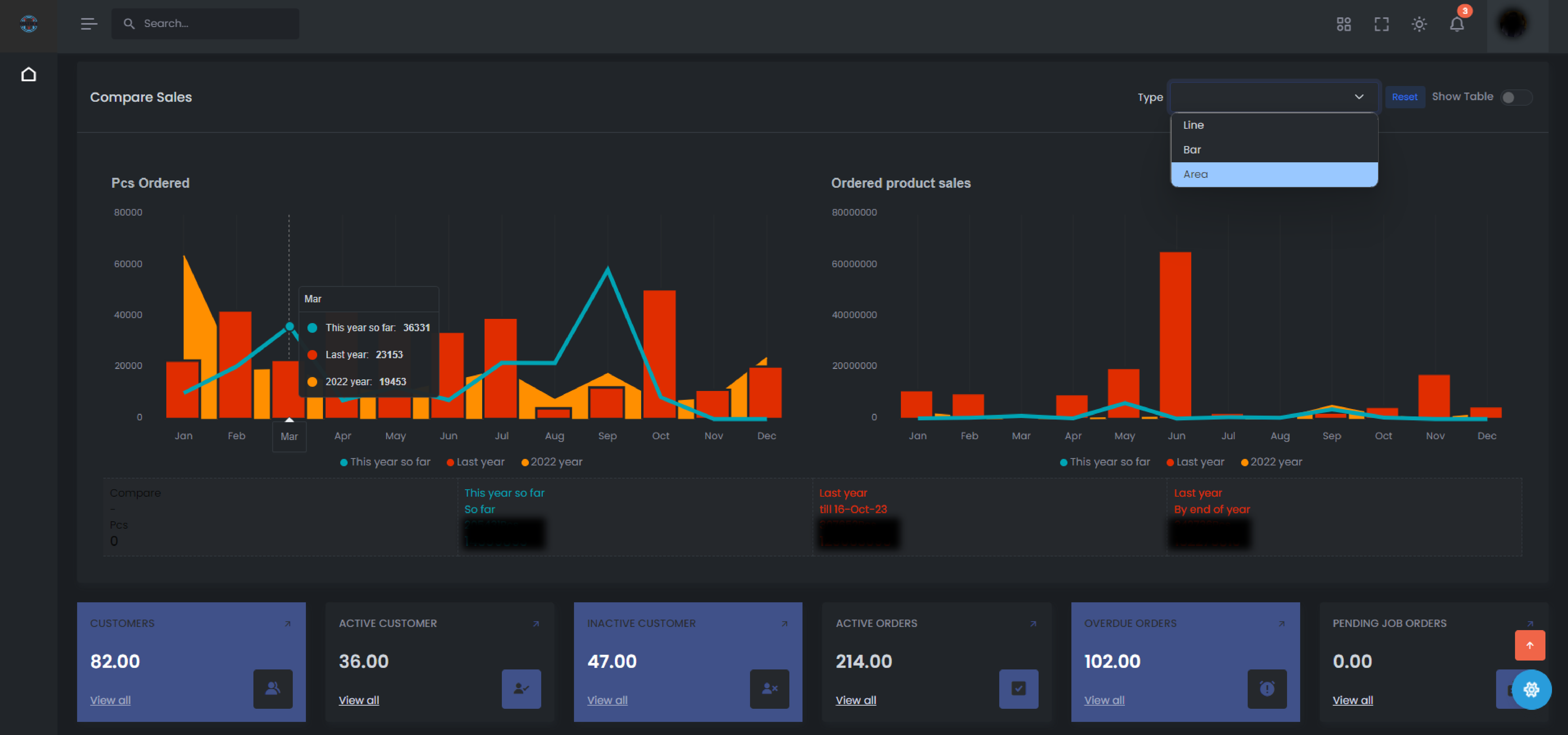The height and width of the screenshot is (735, 1568).
Task: Click the Mar data point on teal line
Action: (x=290, y=327)
